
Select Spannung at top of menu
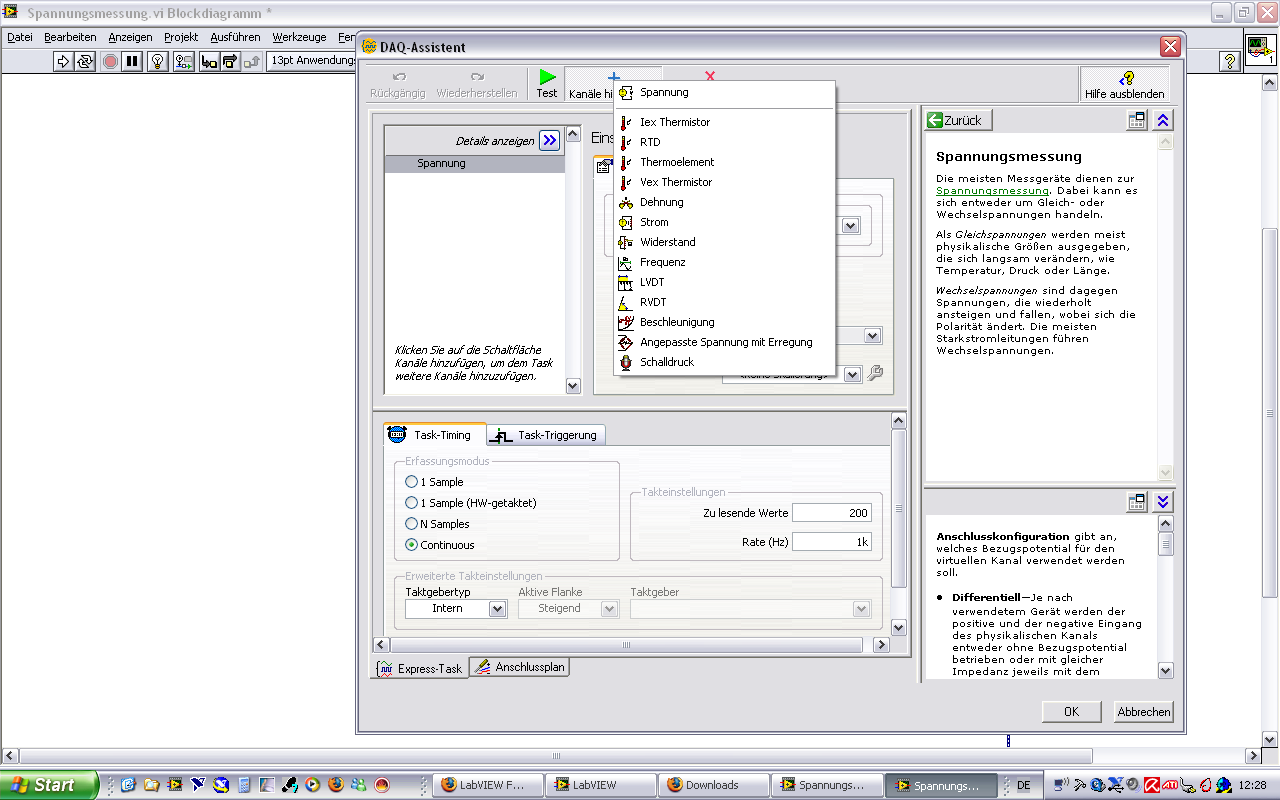(724, 92)
